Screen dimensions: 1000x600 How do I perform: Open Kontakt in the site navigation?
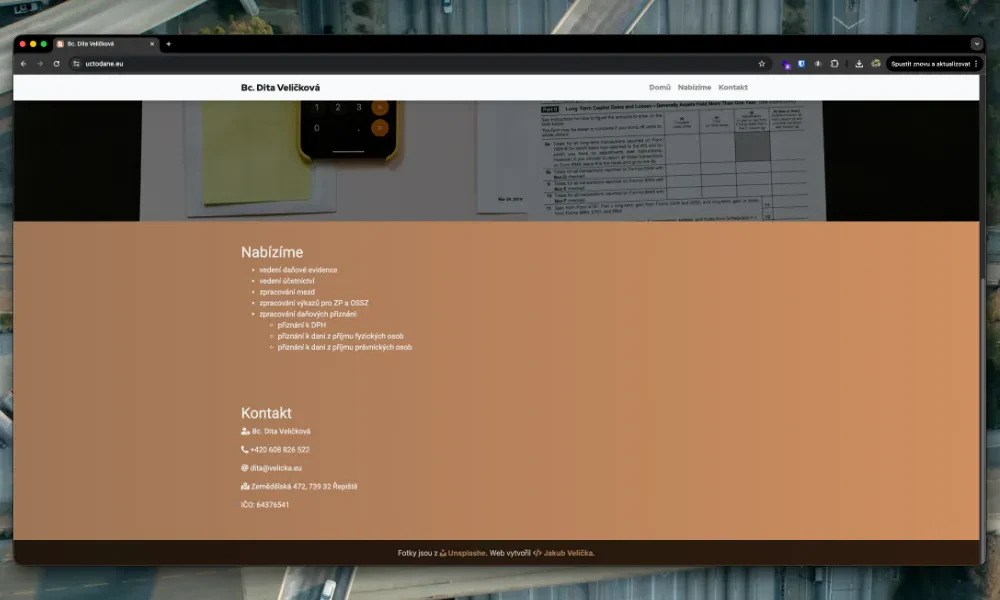[733, 88]
